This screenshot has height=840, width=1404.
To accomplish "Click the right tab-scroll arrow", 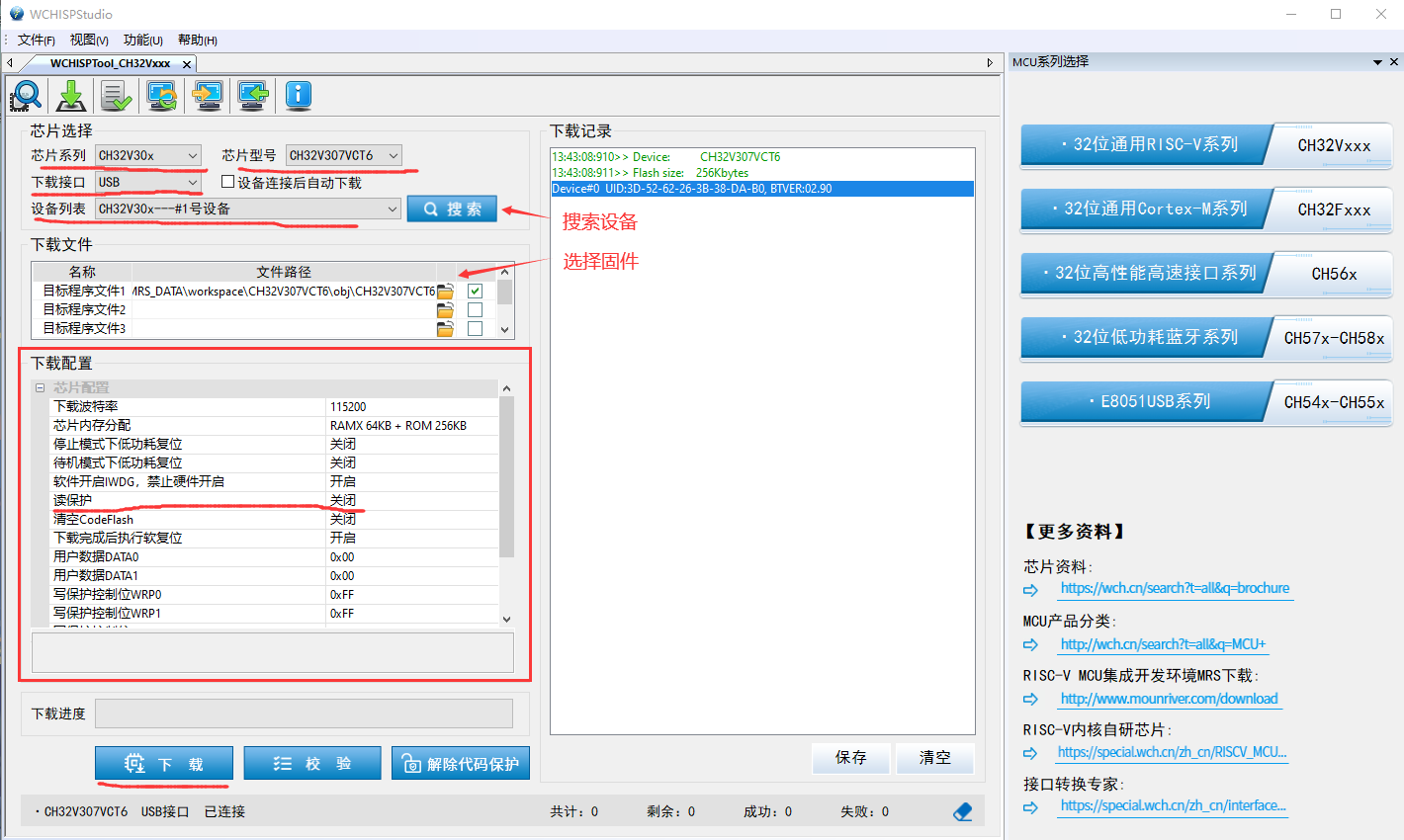I will point(990,62).
